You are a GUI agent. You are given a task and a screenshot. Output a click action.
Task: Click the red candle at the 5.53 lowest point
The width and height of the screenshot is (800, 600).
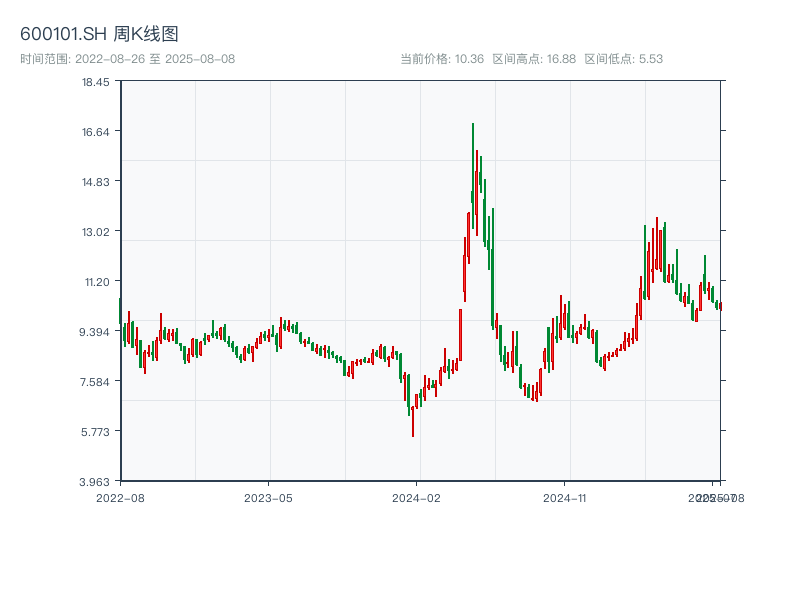(413, 421)
